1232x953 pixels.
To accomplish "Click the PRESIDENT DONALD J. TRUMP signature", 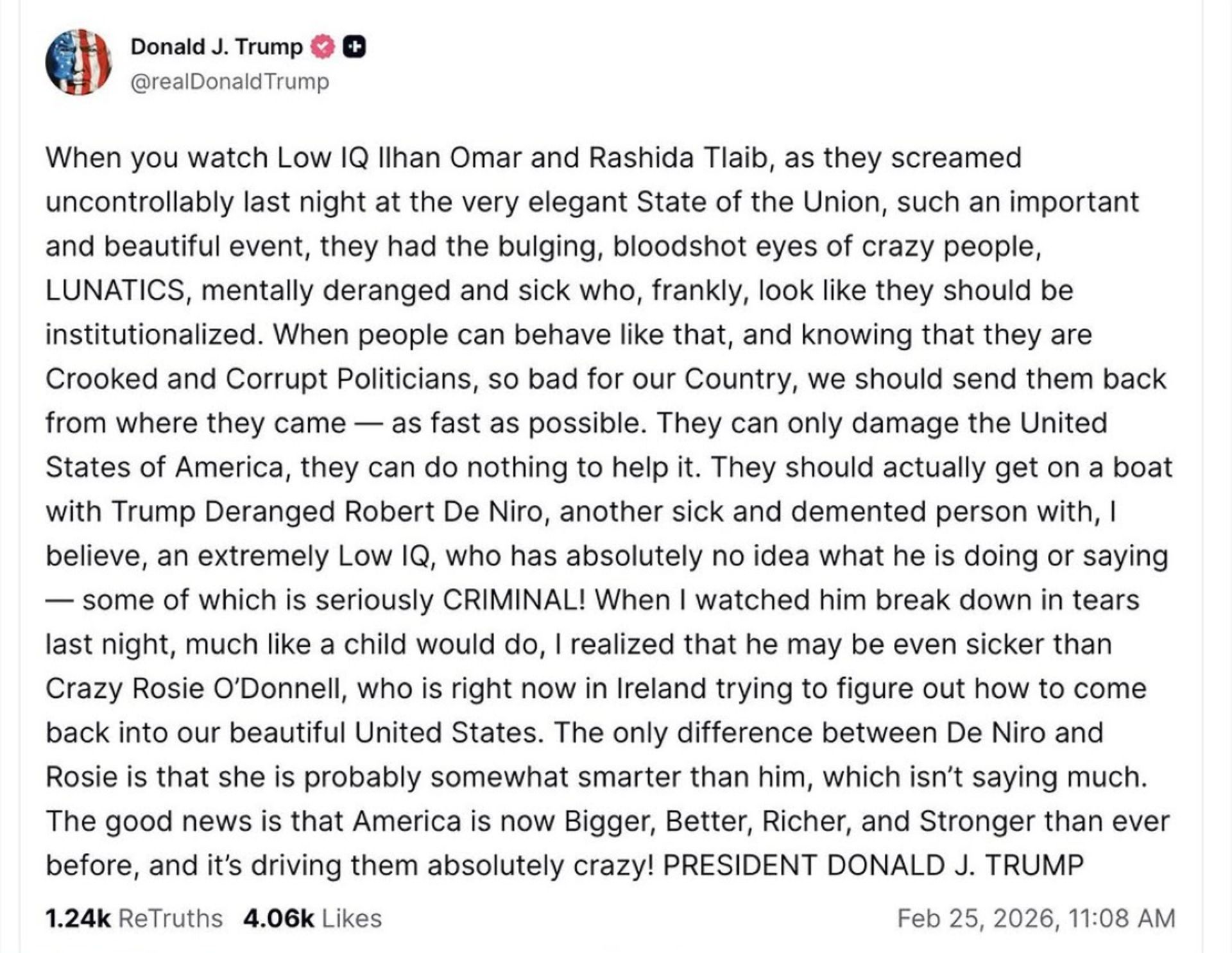I will point(873,865).
